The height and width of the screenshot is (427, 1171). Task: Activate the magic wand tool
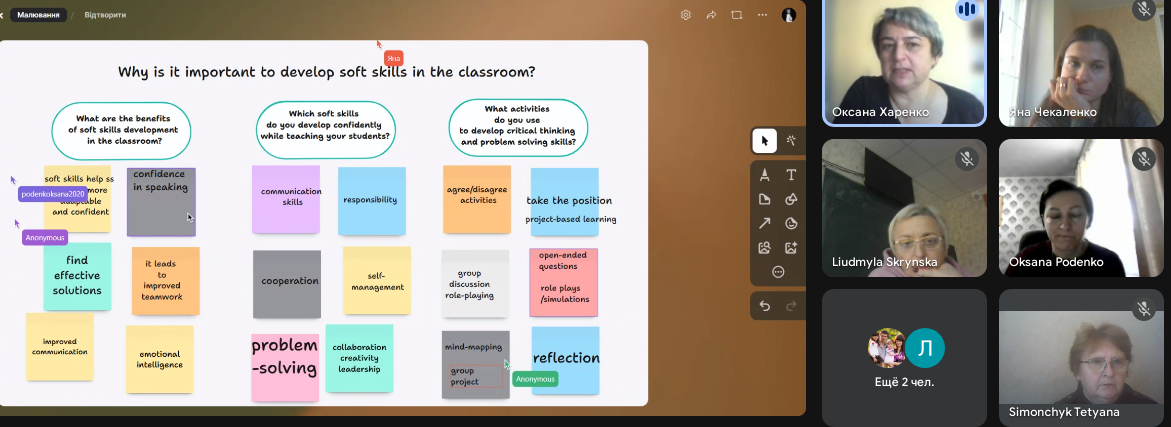click(791, 141)
